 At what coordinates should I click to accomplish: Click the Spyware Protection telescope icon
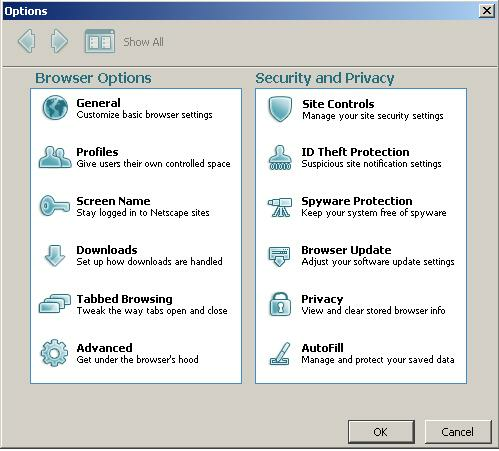coord(280,207)
